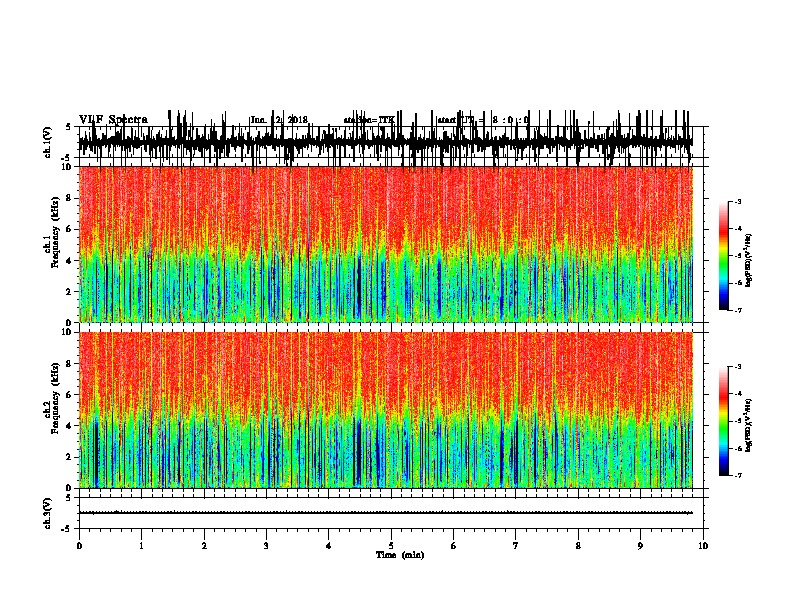Click the ch.1 "Frequency (kHz)" axis label
Image resolution: width=792 pixels, height=612 pixels.
(x=55, y=233)
